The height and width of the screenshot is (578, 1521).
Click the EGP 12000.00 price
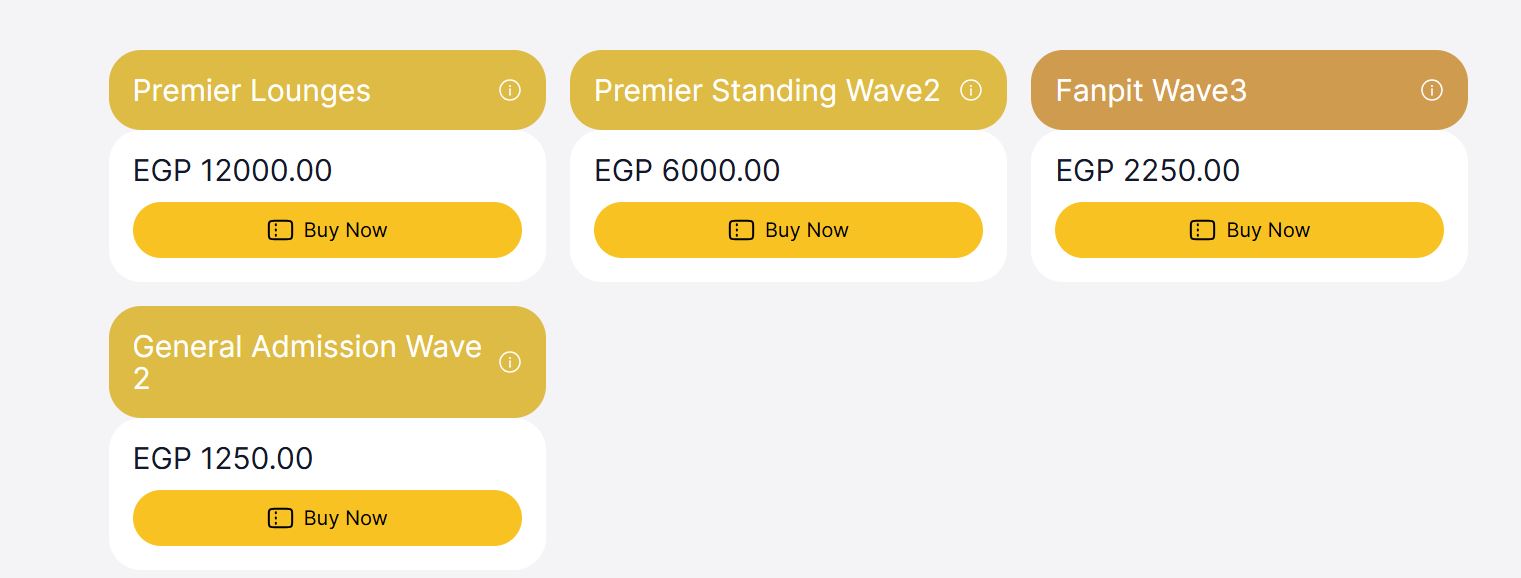coord(232,171)
